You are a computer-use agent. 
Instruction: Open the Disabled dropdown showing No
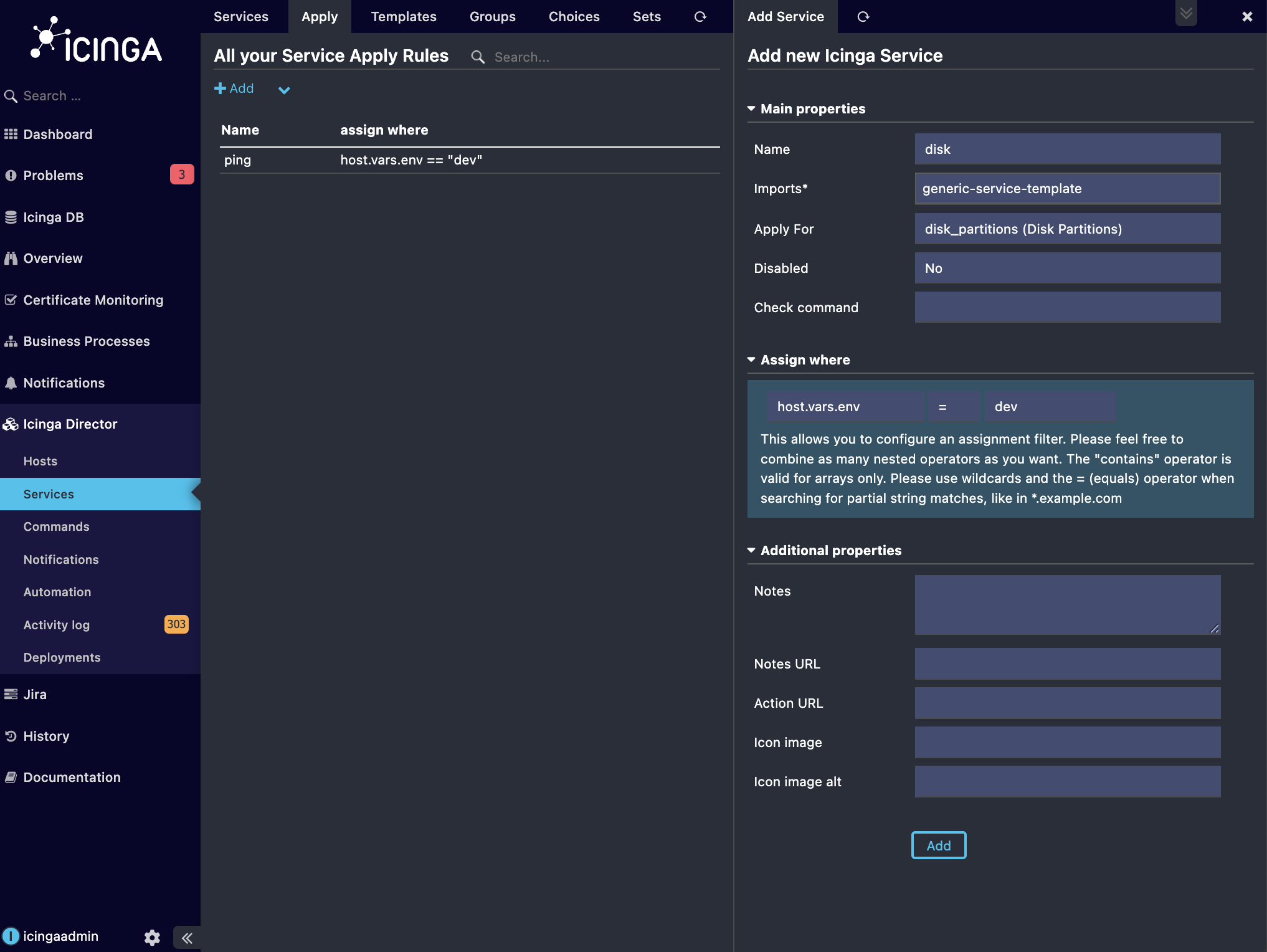tap(1068, 268)
